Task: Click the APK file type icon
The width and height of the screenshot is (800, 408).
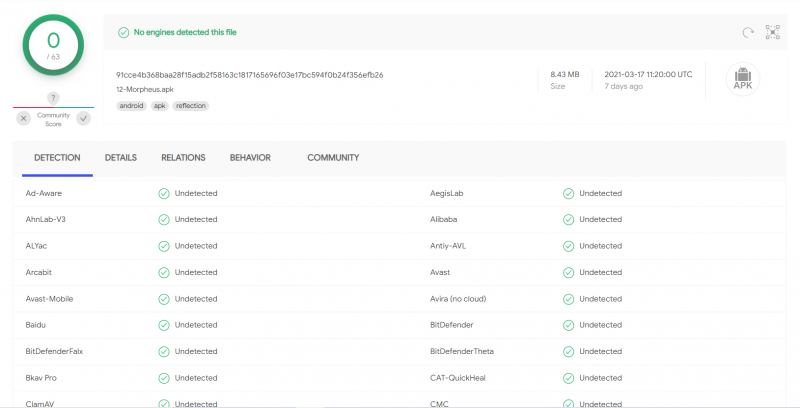Action: click(742, 80)
